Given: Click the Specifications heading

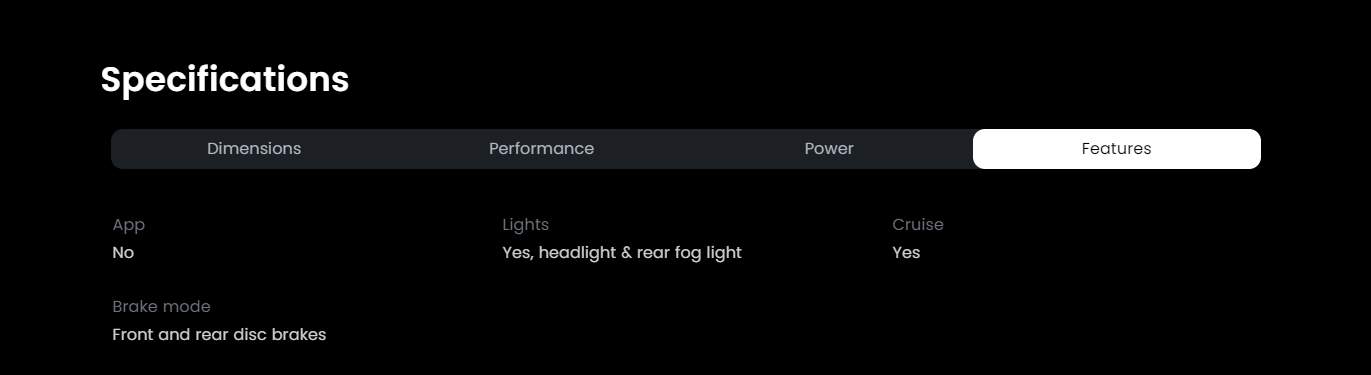Looking at the screenshot, I should (x=225, y=80).
